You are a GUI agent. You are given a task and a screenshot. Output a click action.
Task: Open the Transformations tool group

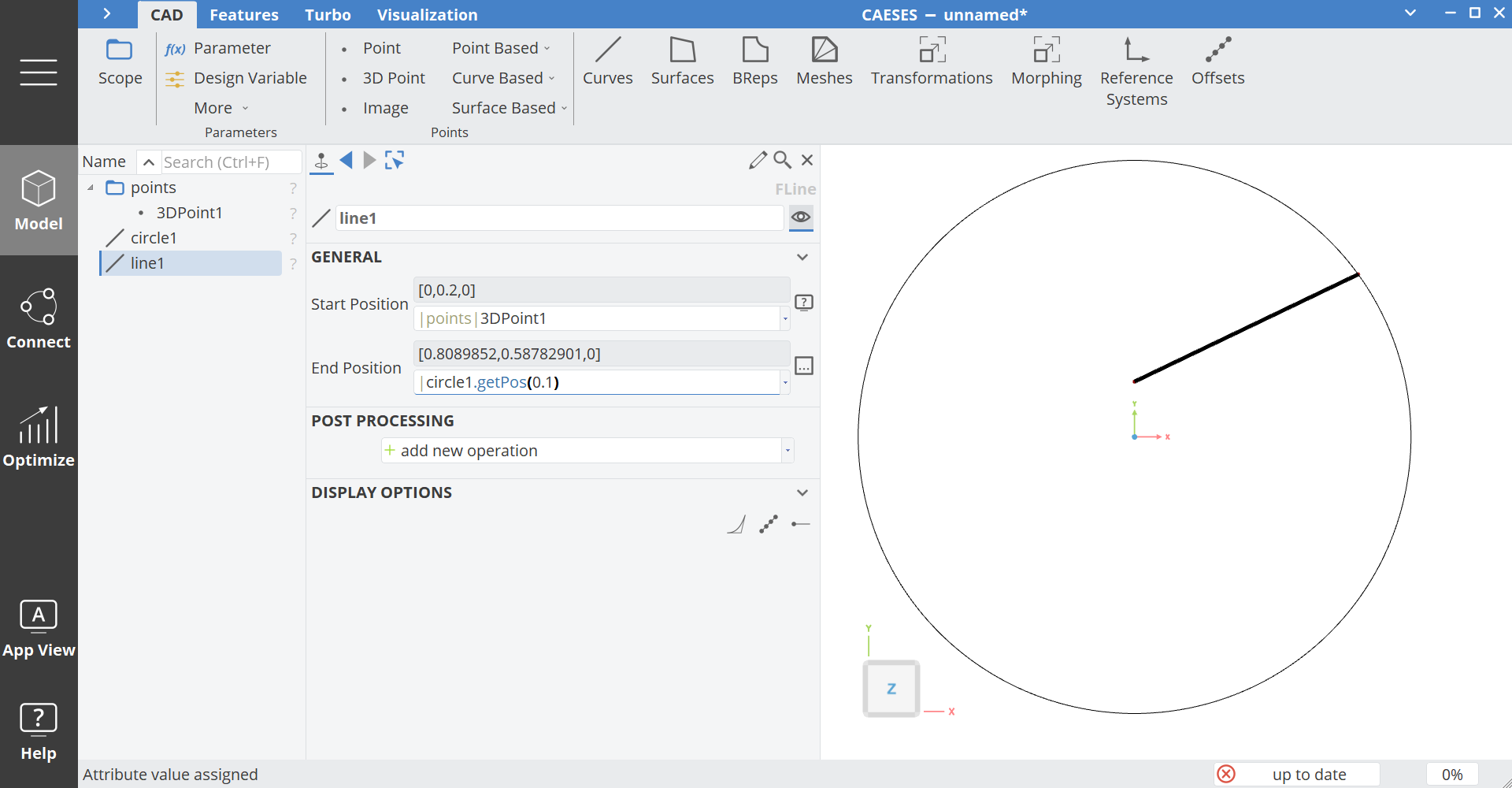pos(932,62)
